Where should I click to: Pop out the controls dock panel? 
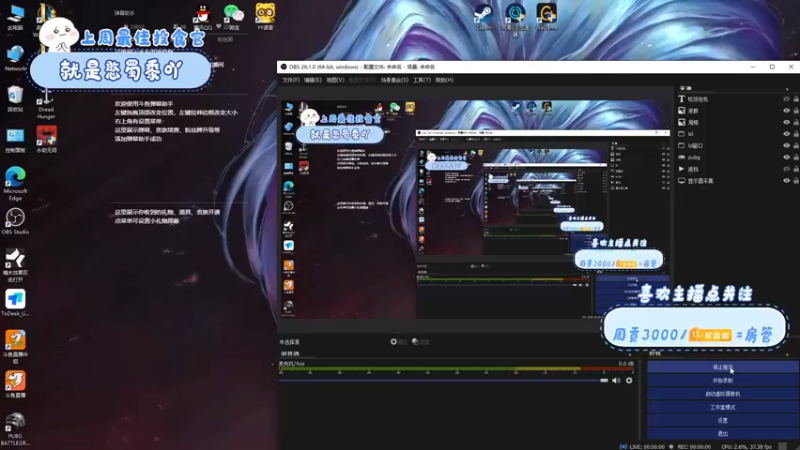[x=787, y=353]
